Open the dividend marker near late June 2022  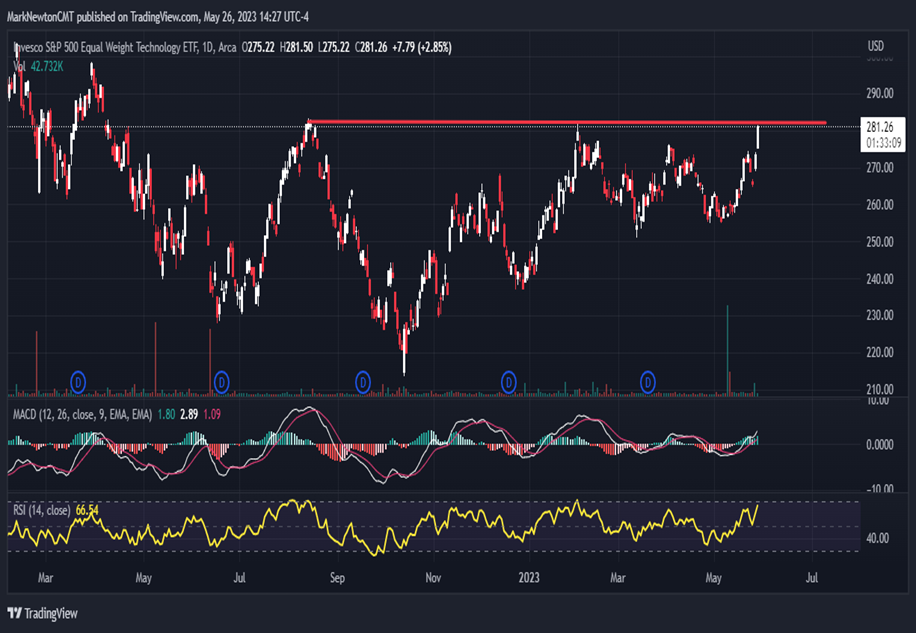click(x=221, y=383)
